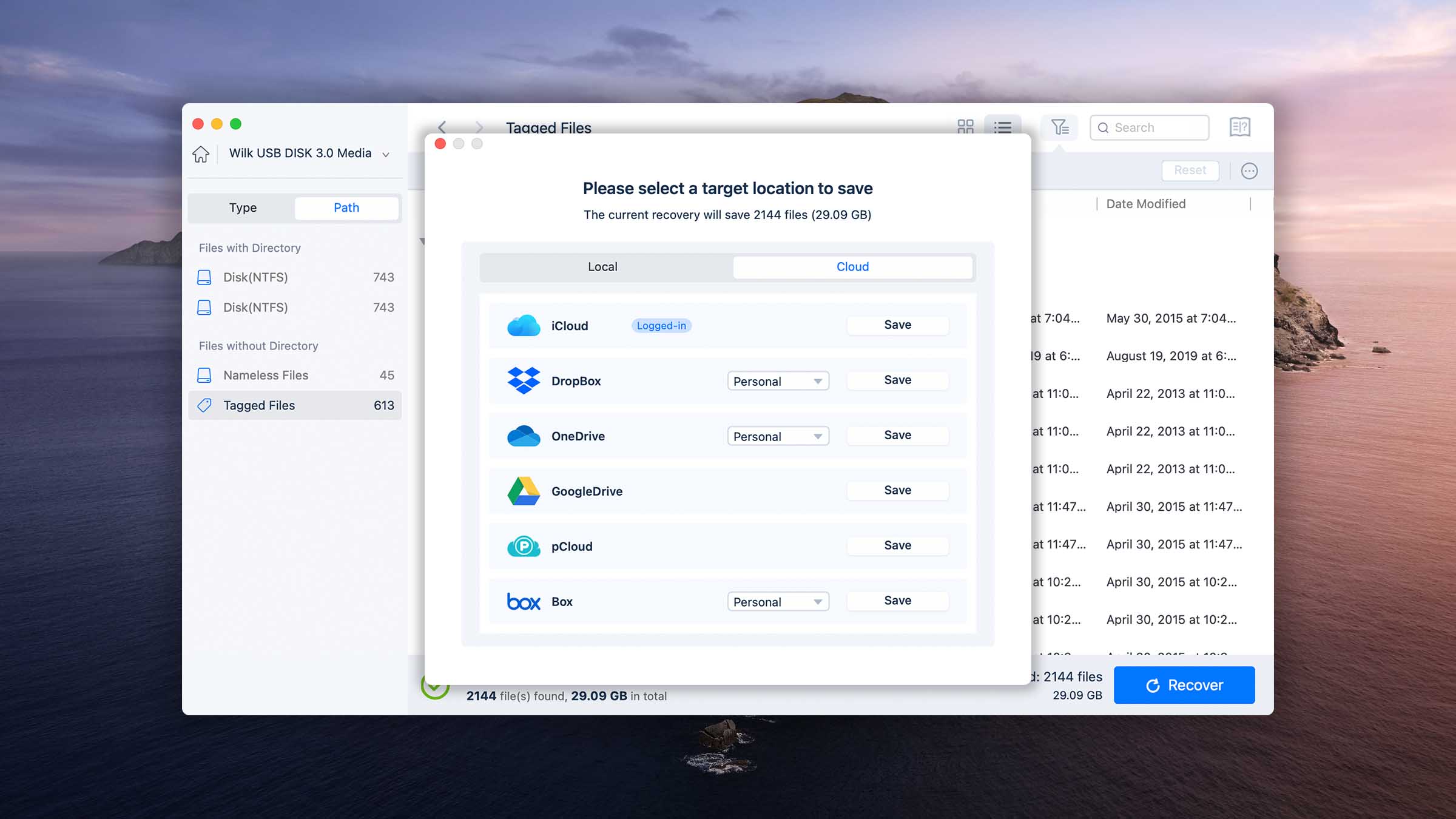Image resolution: width=1456 pixels, height=819 pixels.
Task: Click the Reset button
Action: click(x=1190, y=170)
